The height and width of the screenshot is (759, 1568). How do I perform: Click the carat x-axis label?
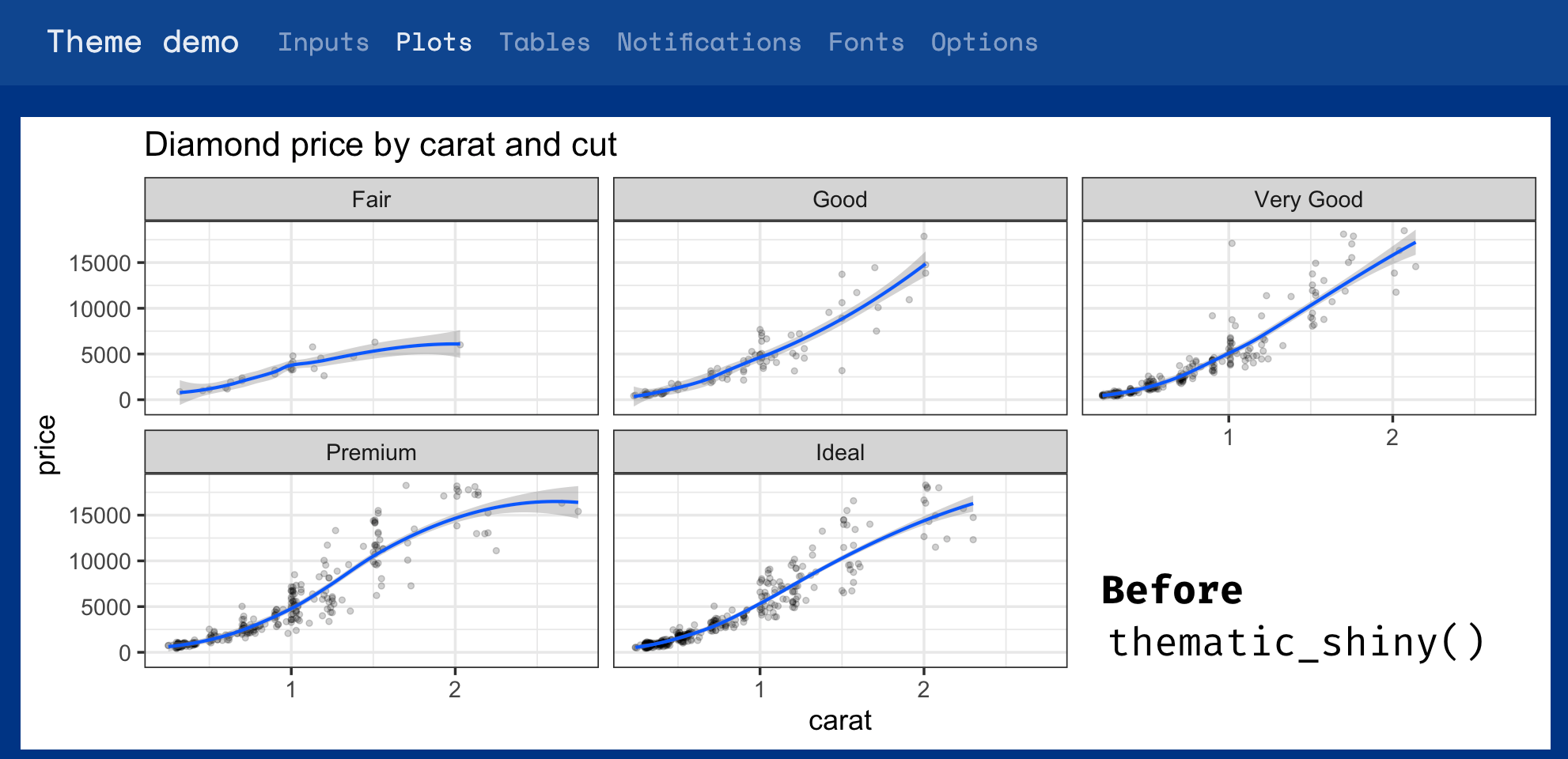coord(839,720)
